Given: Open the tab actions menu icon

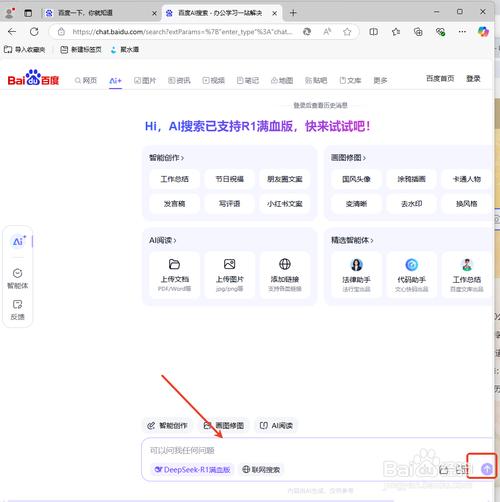Looking at the screenshot, I should click(x=28, y=13).
